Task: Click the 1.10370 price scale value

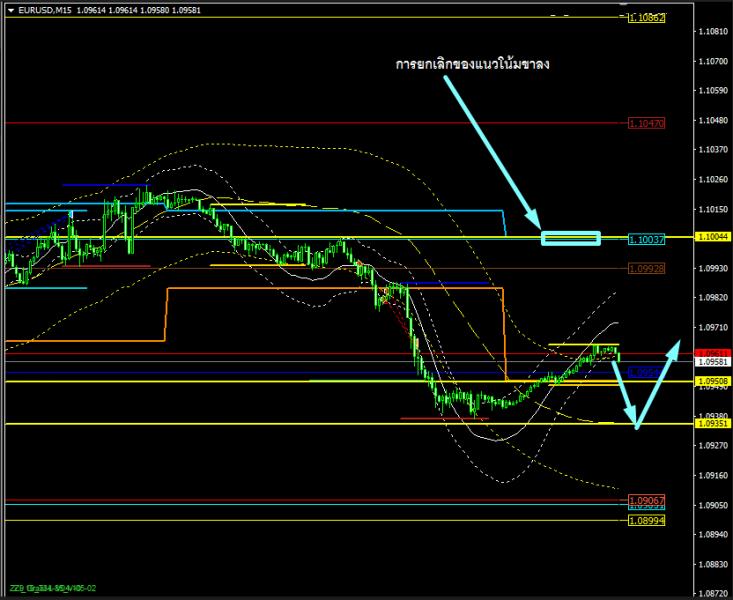Action: 713,149
